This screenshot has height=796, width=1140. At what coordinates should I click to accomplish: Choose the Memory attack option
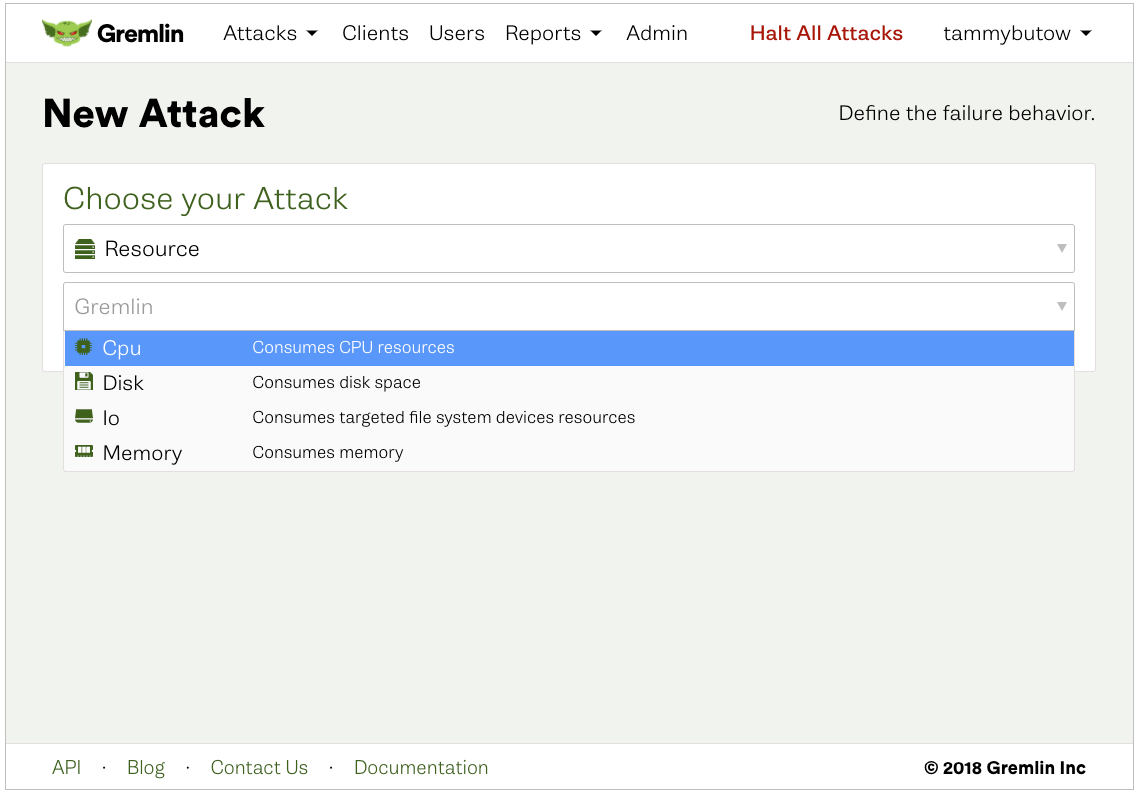tap(569, 453)
